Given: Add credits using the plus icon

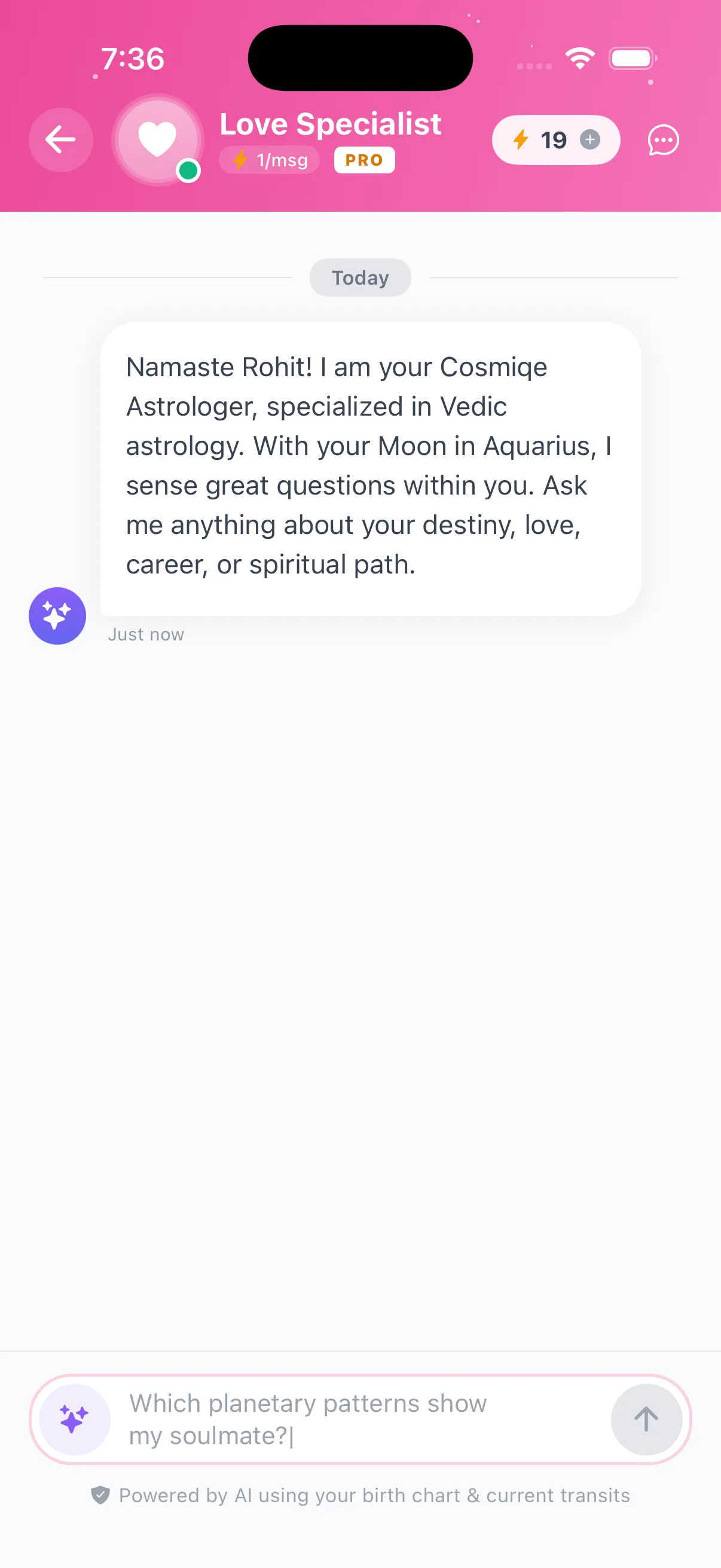Looking at the screenshot, I should (589, 139).
